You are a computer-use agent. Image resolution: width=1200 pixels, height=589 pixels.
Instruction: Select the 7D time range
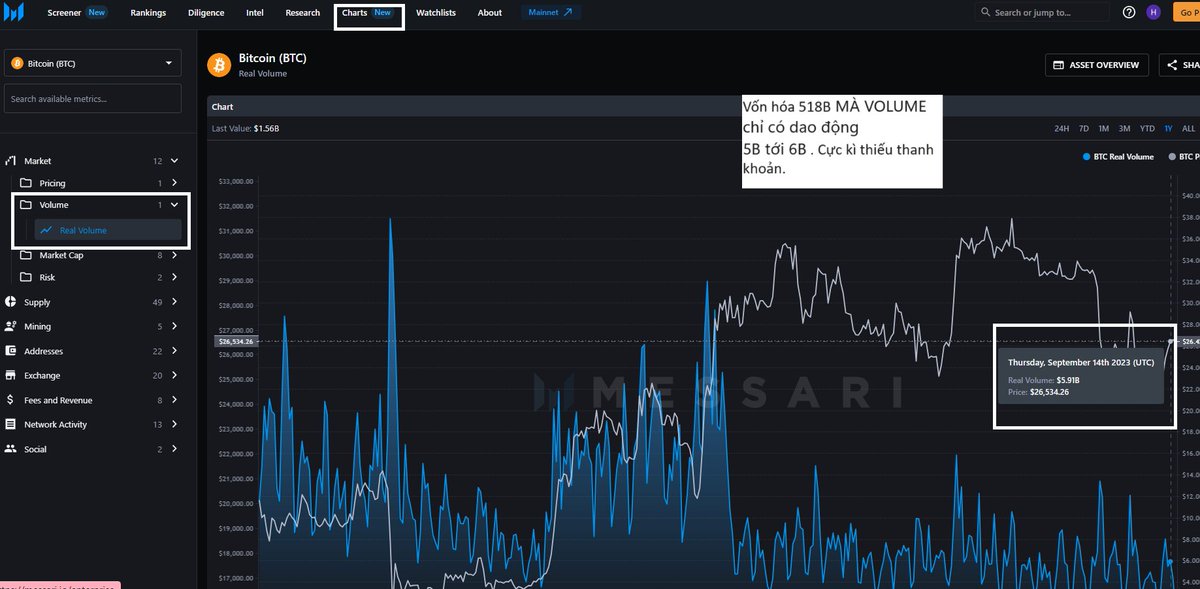pos(1084,128)
